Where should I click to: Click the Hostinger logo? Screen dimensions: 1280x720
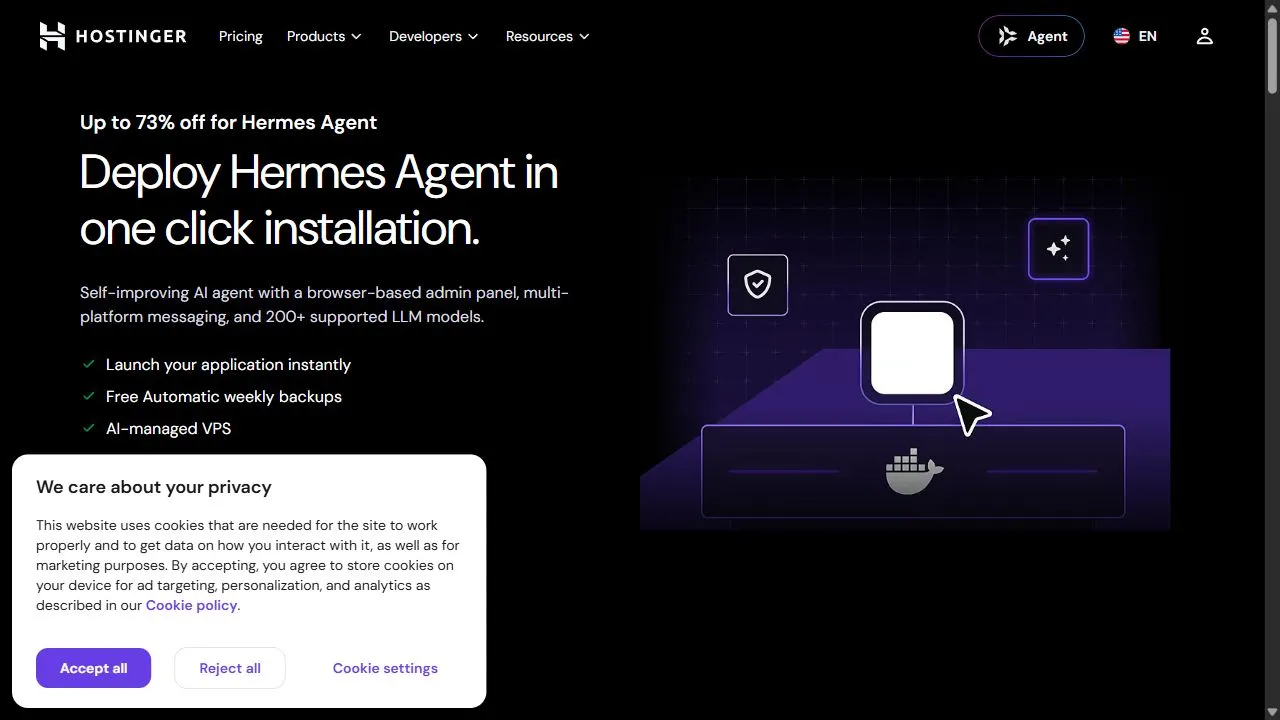point(113,36)
